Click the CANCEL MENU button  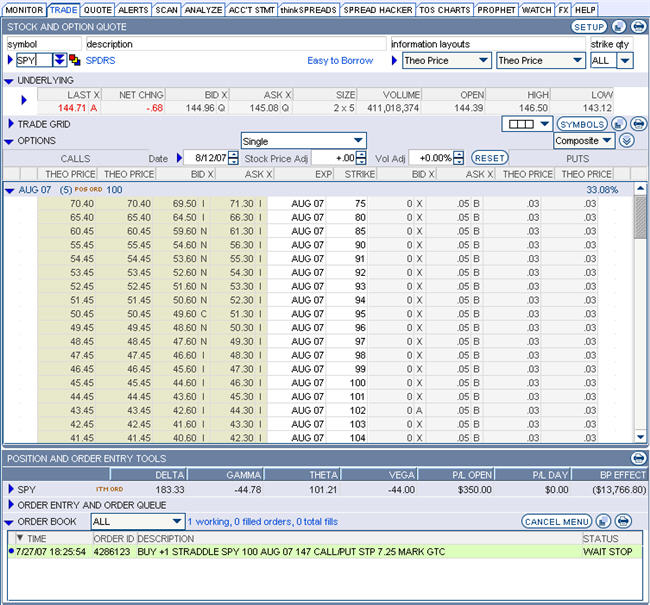[x=556, y=521]
